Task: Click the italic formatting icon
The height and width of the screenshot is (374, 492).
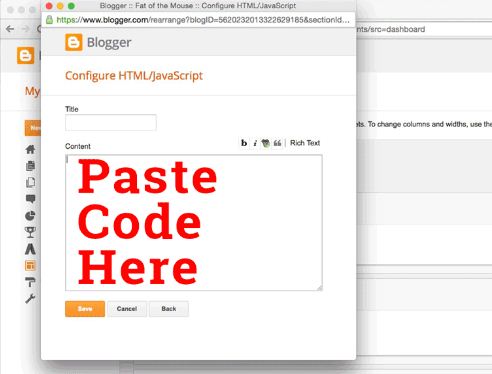Action: 255,143
